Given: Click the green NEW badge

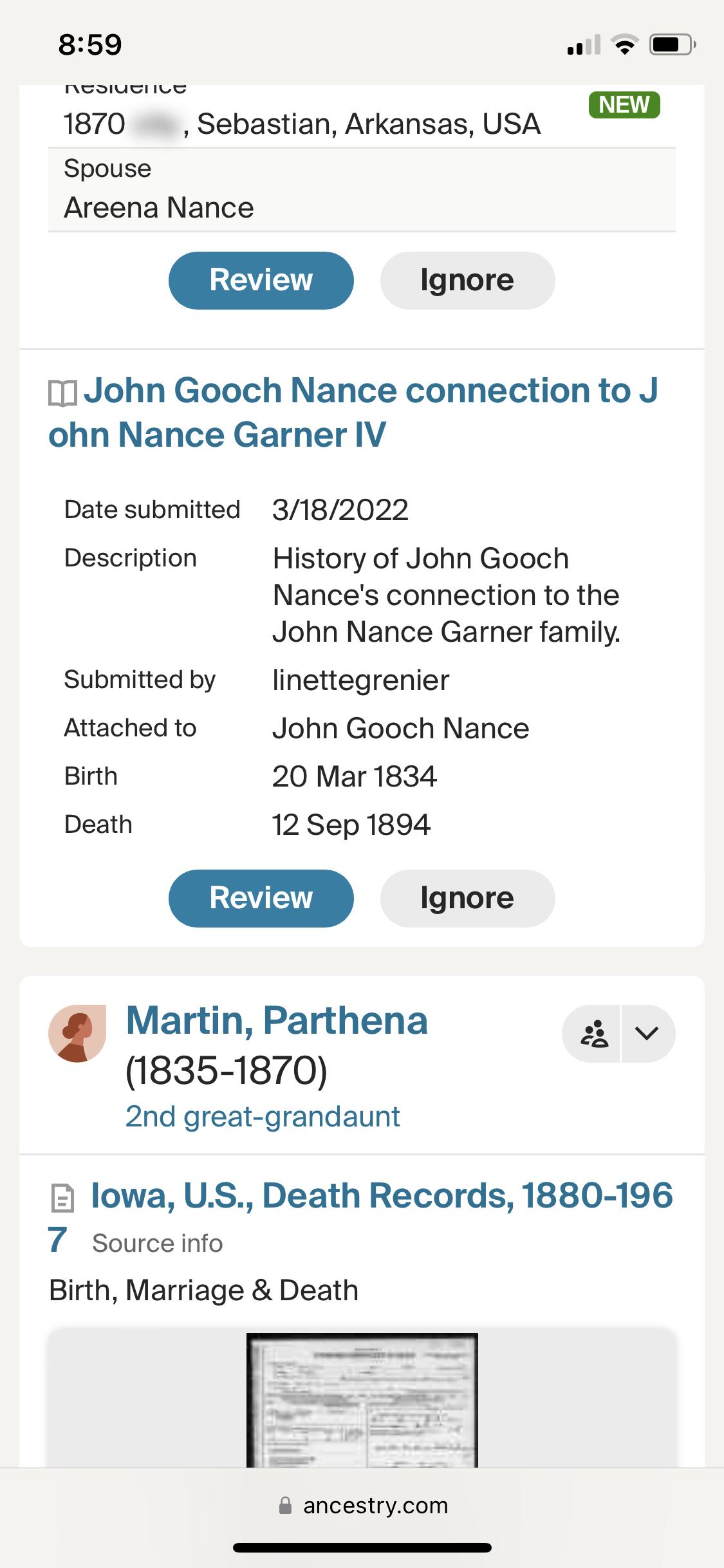Looking at the screenshot, I should coord(624,104).
